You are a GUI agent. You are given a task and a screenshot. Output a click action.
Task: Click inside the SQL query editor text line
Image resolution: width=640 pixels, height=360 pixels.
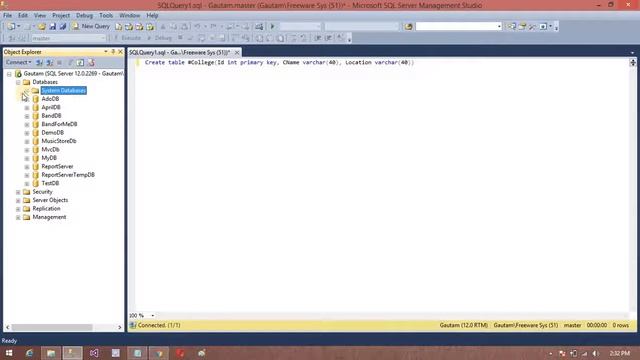point(279,62)
